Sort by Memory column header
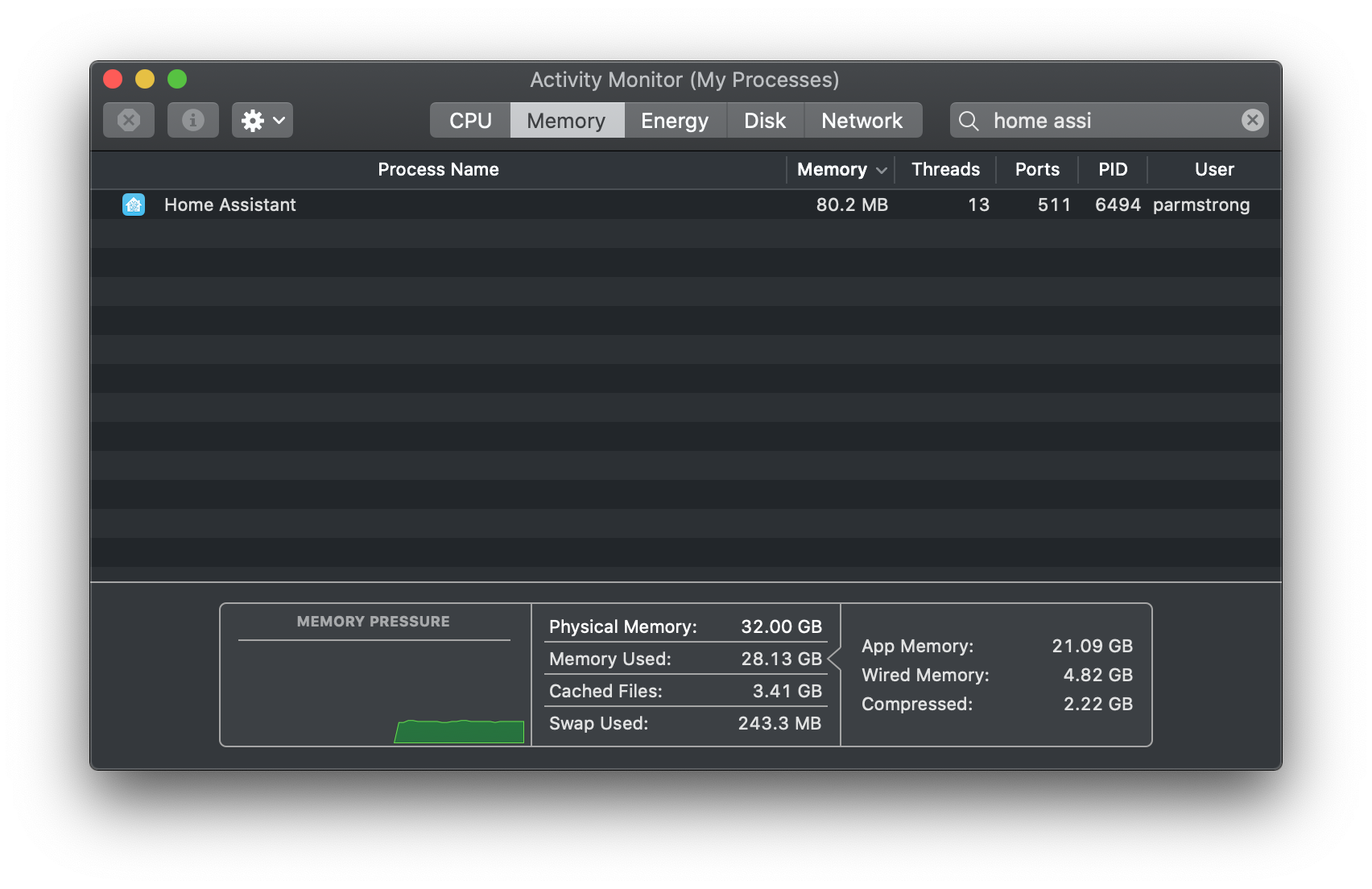Screen dimensions: 1372x889 841,169
